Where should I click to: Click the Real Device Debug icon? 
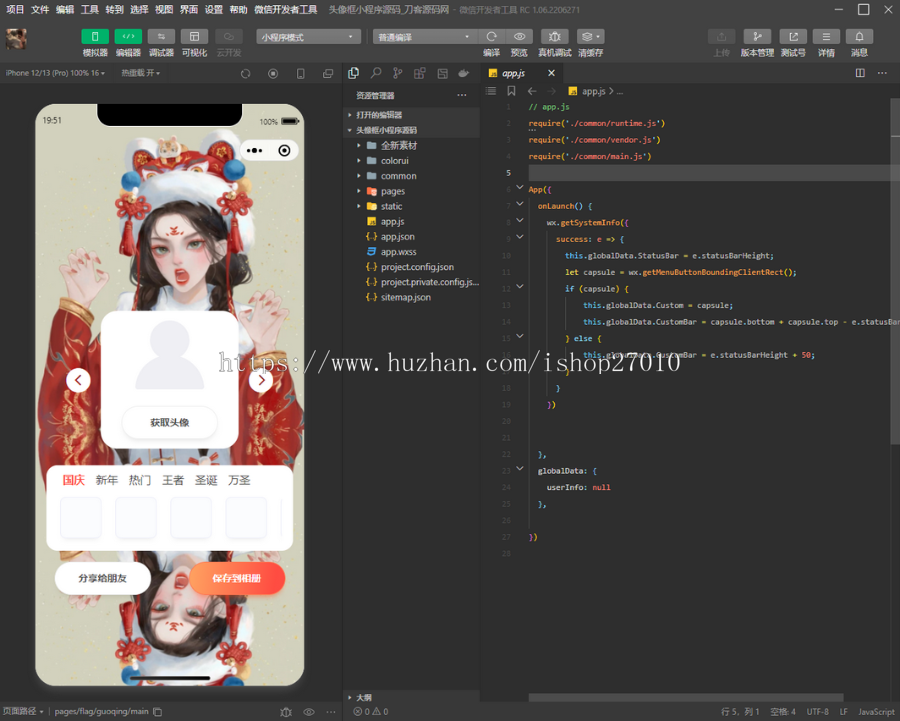point(554,37)
